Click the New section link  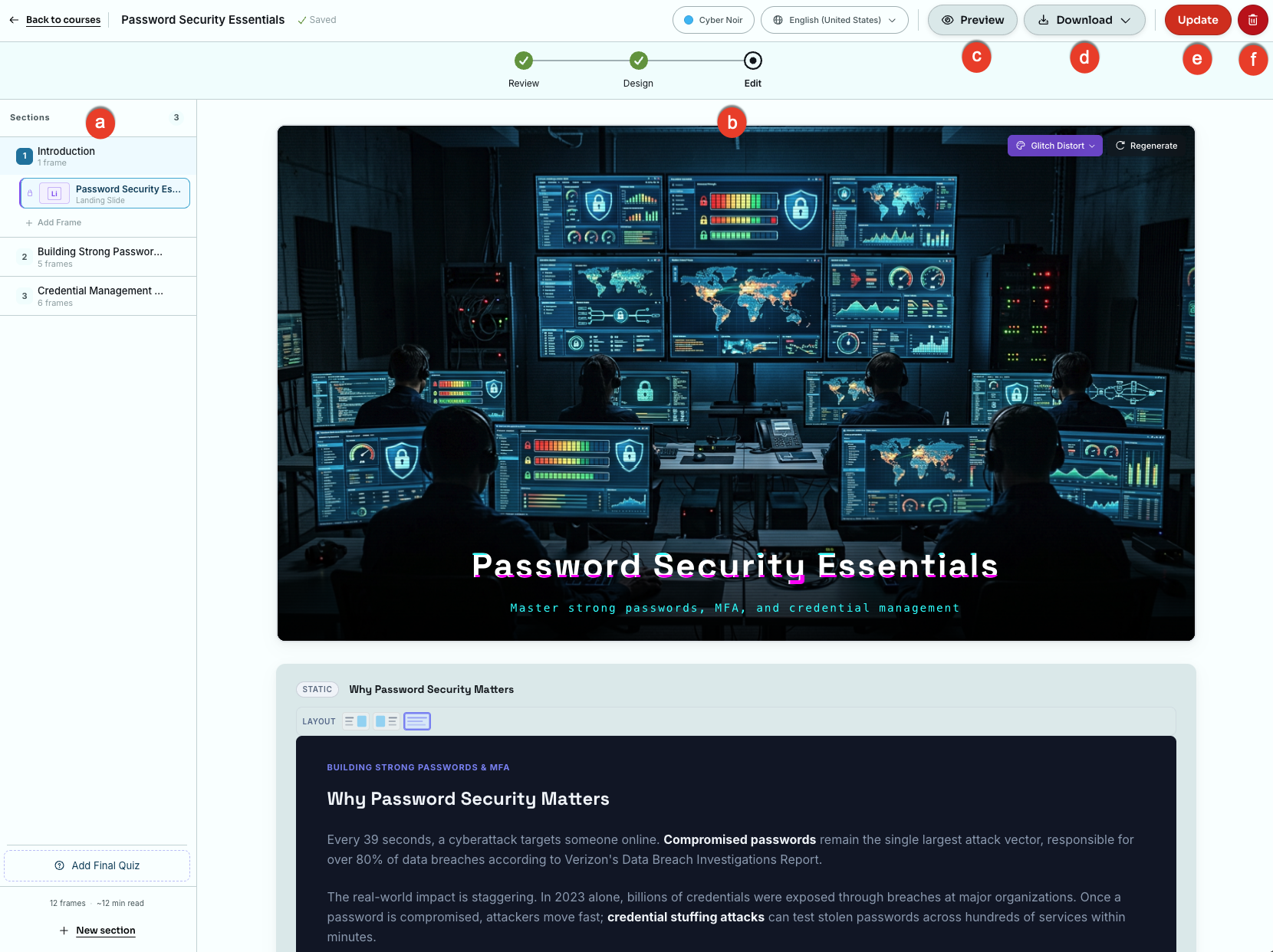pyautogui.click(x=106, y=931)
